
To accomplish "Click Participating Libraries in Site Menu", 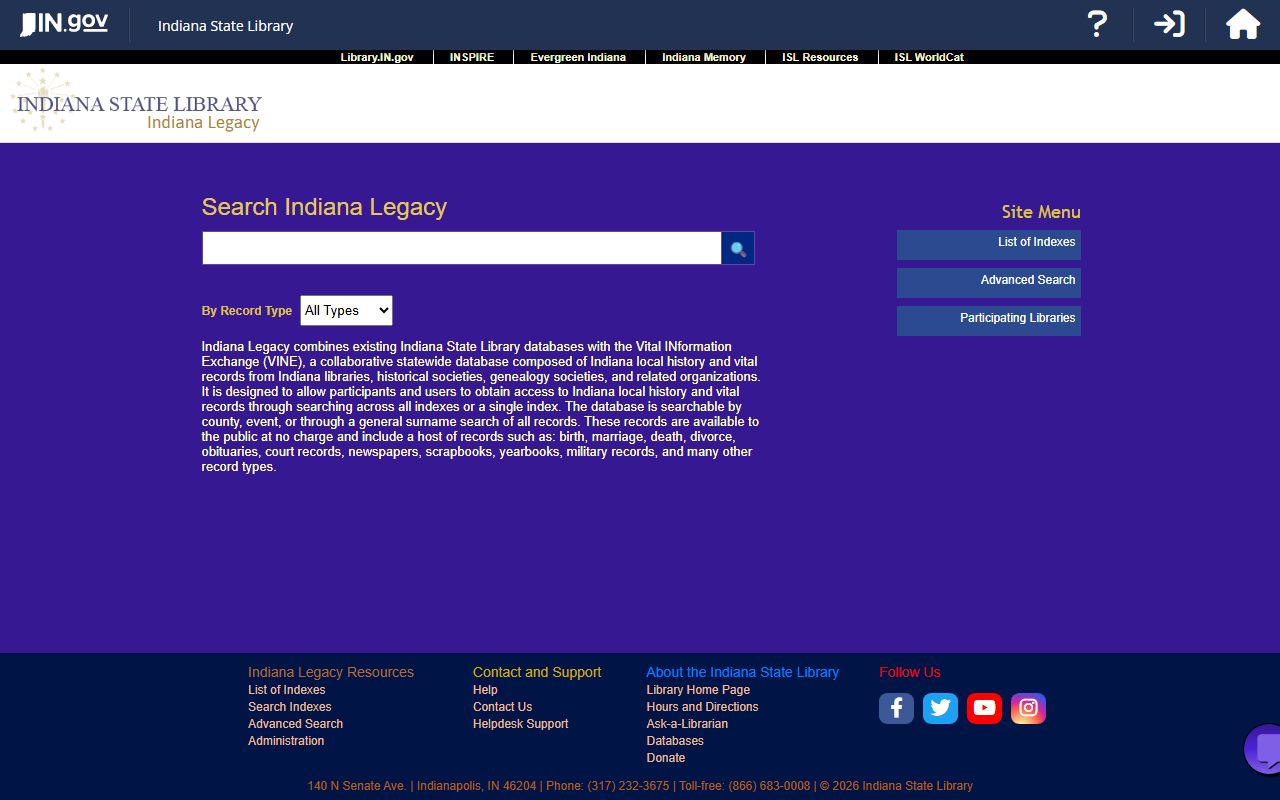I will (989, 321).
